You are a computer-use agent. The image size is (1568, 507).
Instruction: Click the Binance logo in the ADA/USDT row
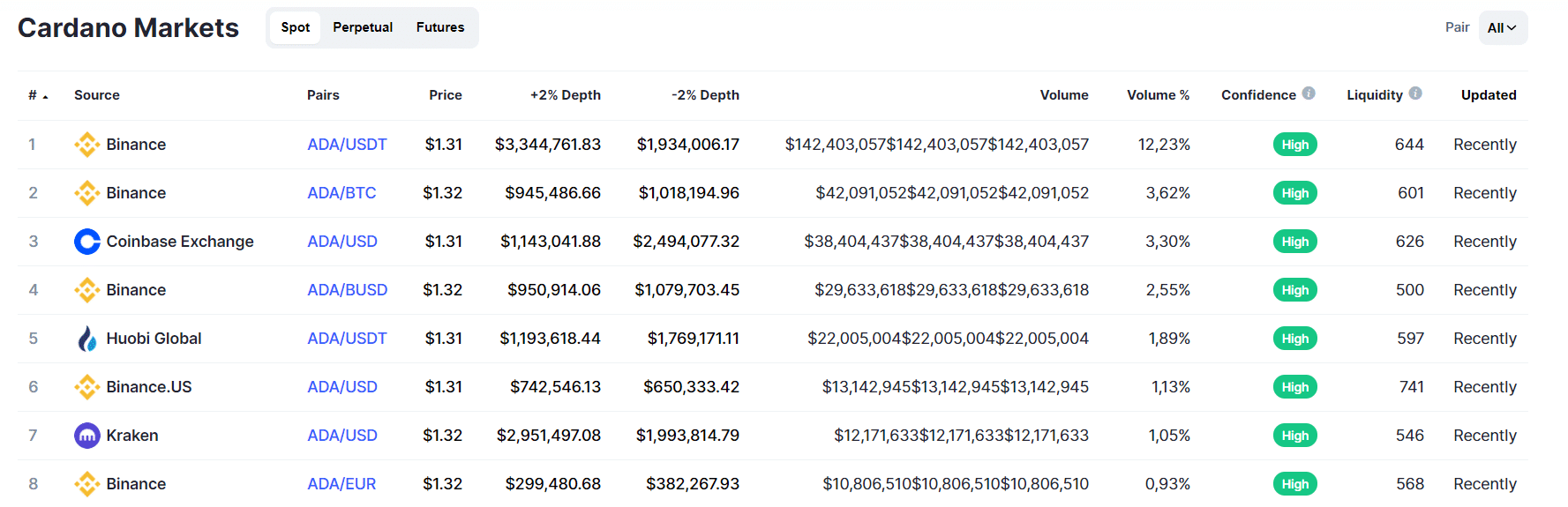(86, 145)
